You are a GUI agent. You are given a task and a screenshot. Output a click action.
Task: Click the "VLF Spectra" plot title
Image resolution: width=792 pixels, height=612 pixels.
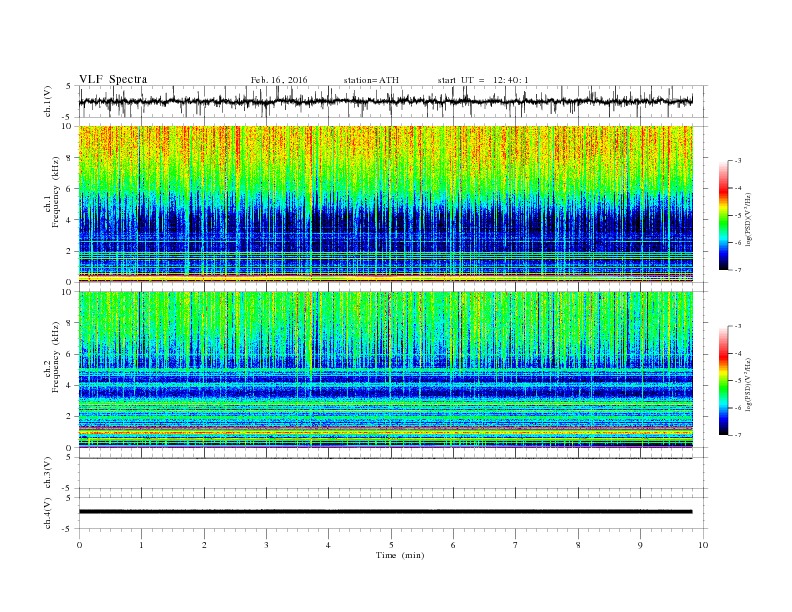(x=113, y=79)
